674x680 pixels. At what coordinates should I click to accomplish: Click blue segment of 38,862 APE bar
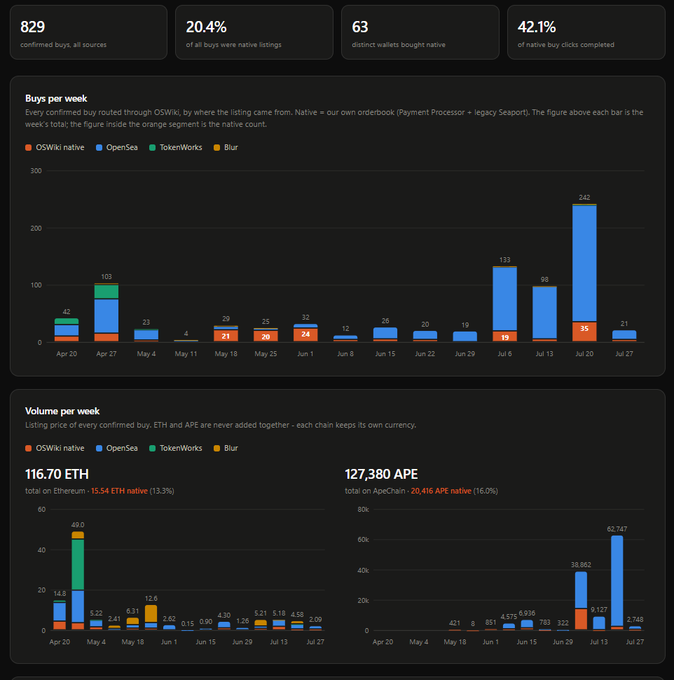(581, 590)
